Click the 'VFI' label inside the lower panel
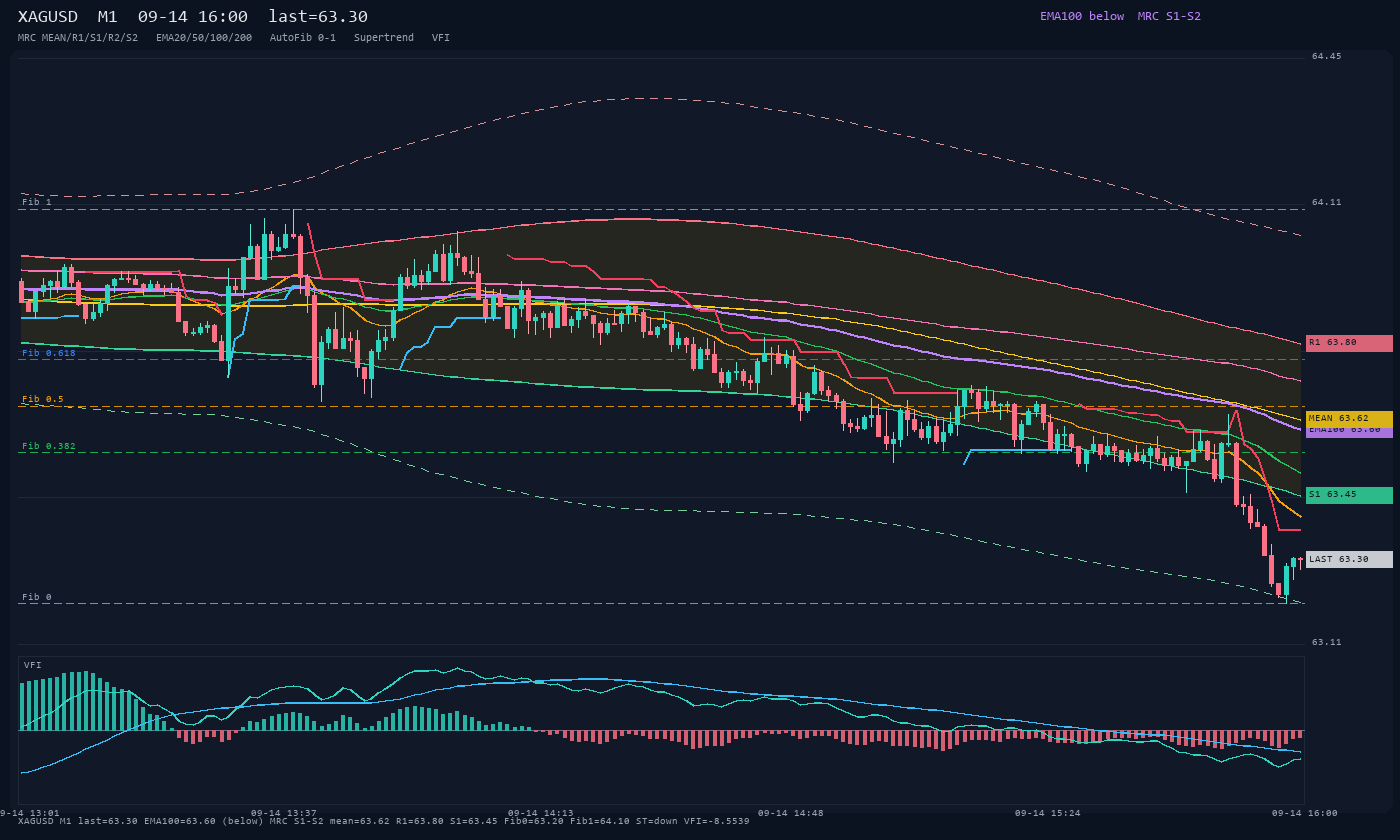Viewport: 1400px width, 840px height. click(x=33, y=665)
